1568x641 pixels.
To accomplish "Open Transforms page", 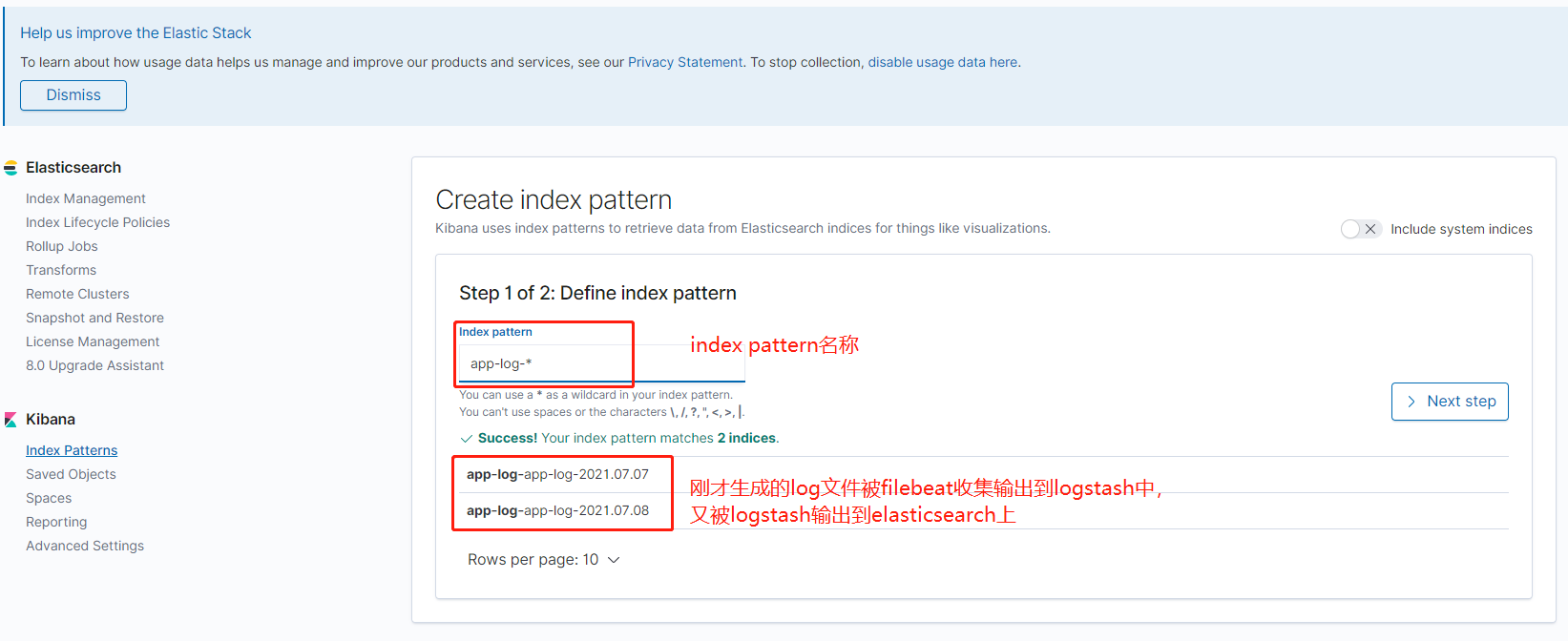I will pos(61,270).
